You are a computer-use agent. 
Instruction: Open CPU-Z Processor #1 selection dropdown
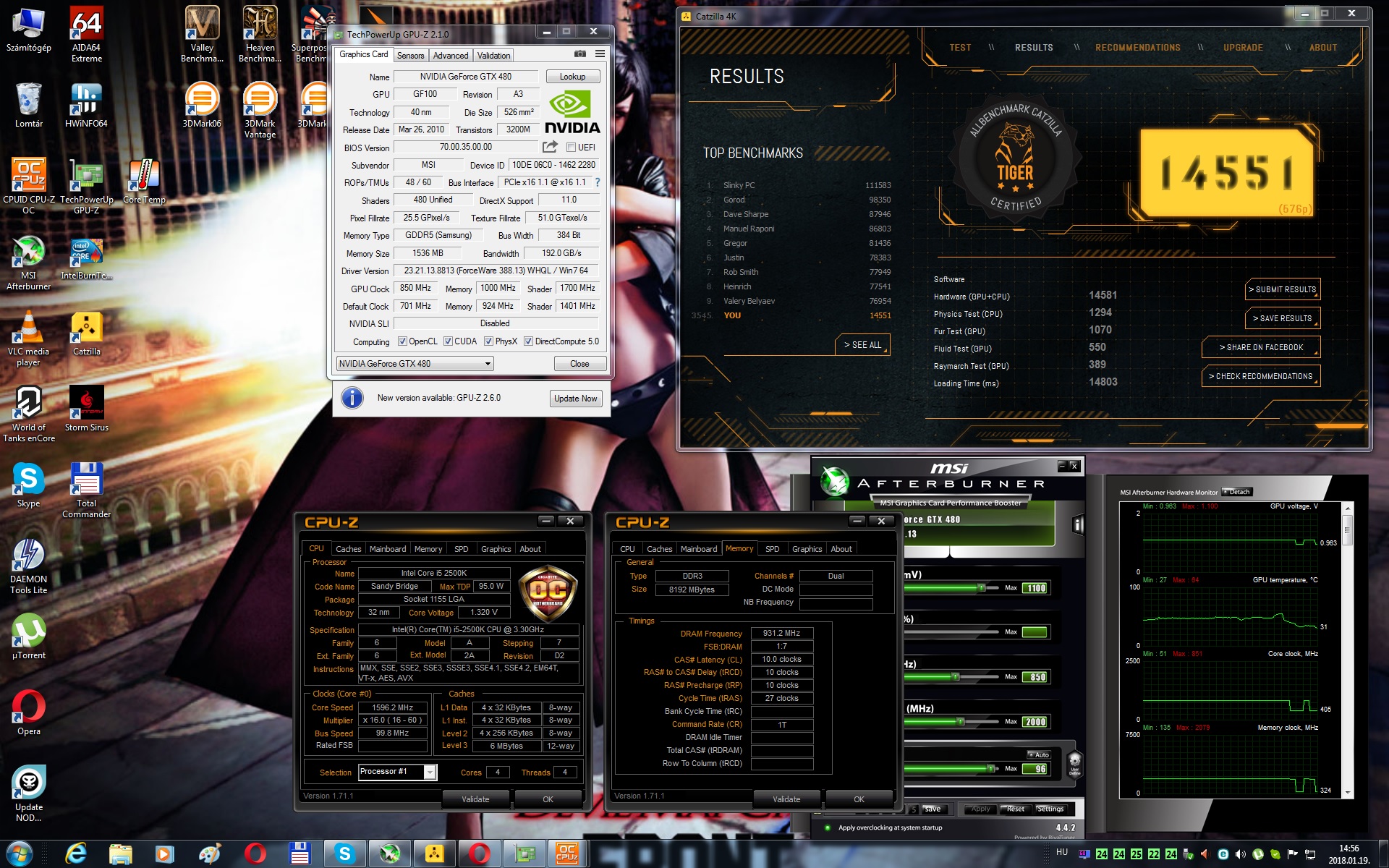click(398, 772)
